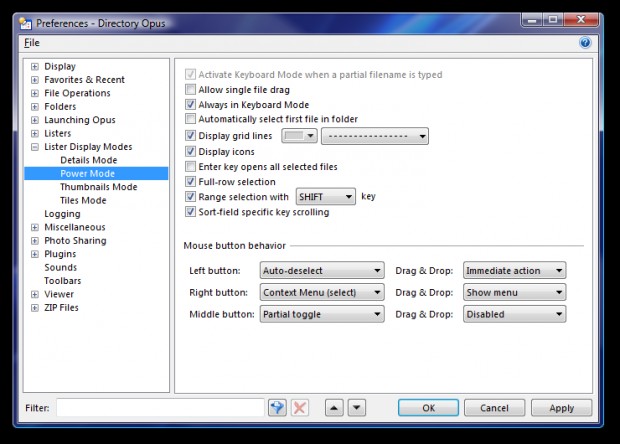Viewport: 620px width, 444px height.
Task: Click the Preferences window title bar icon
Action: point(25,24)
